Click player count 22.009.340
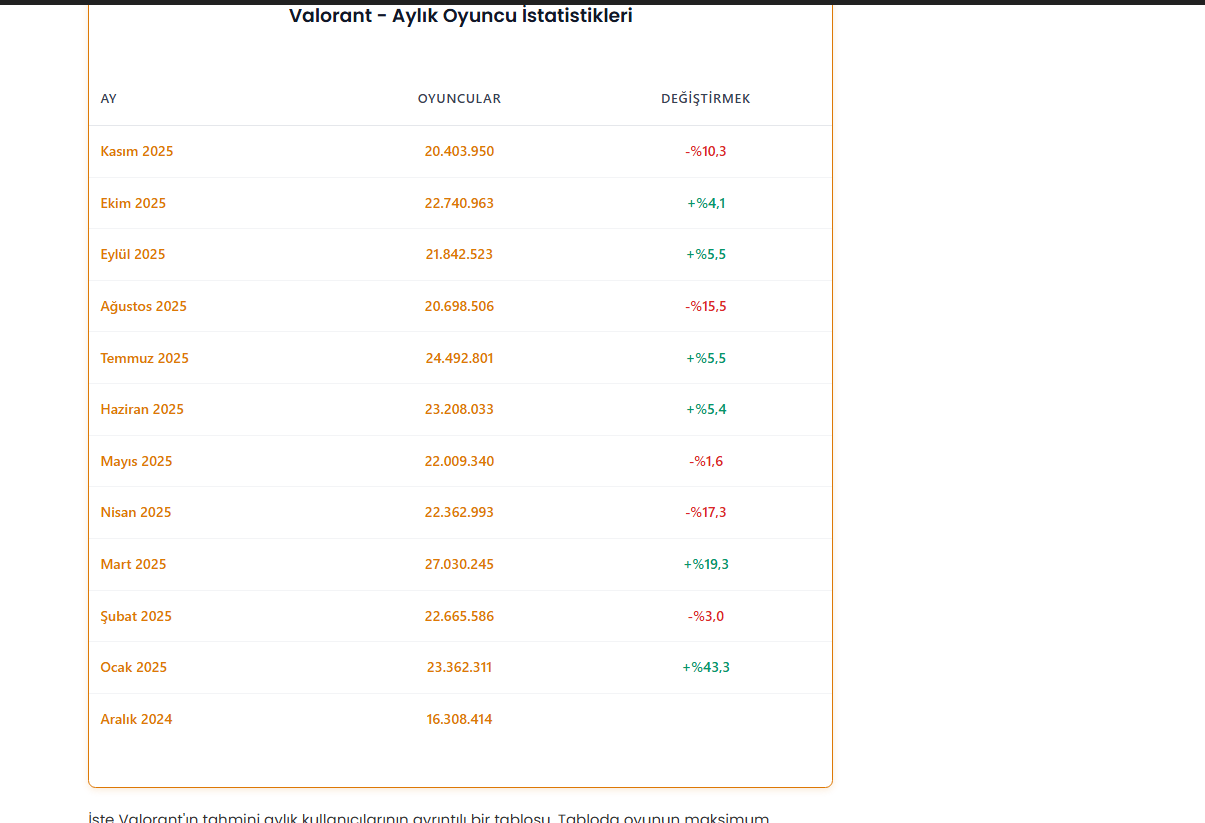1205x823 pixels. (459, 461)
